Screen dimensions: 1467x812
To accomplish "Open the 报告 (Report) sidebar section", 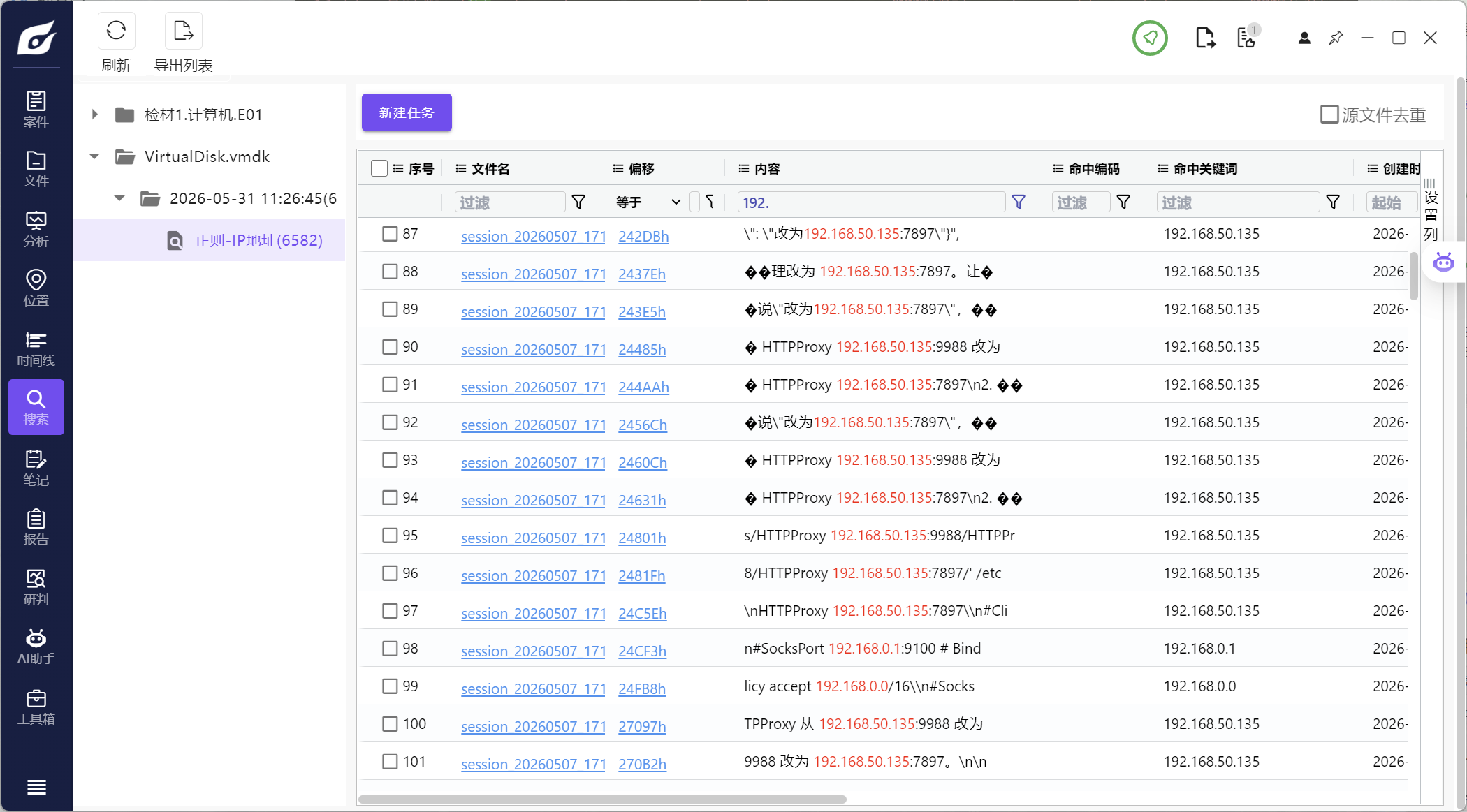I will click(36, 527).
